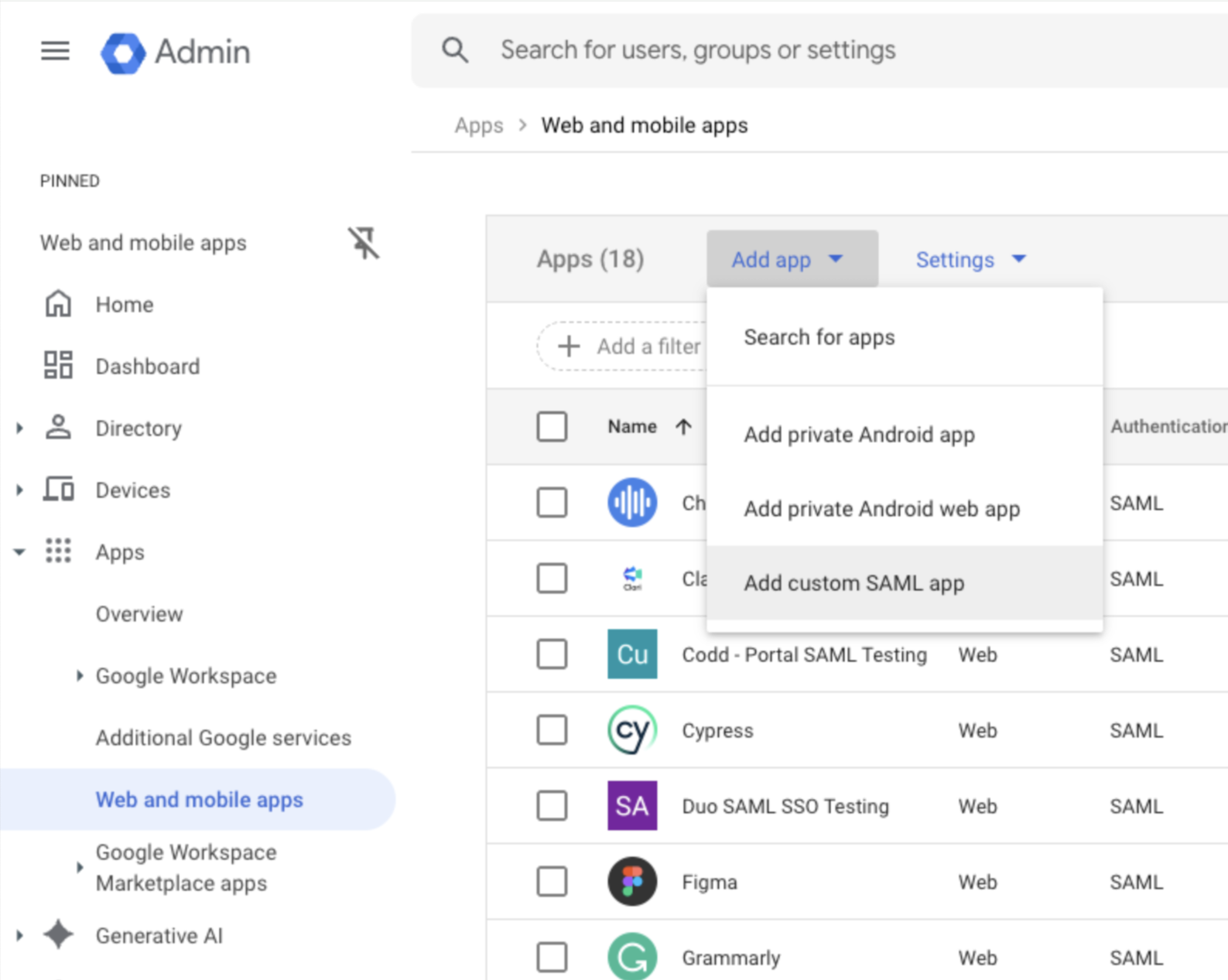This screenshot has height=980, width=1228.
Task: Click the Home house icon
Action: coord(58,304)
